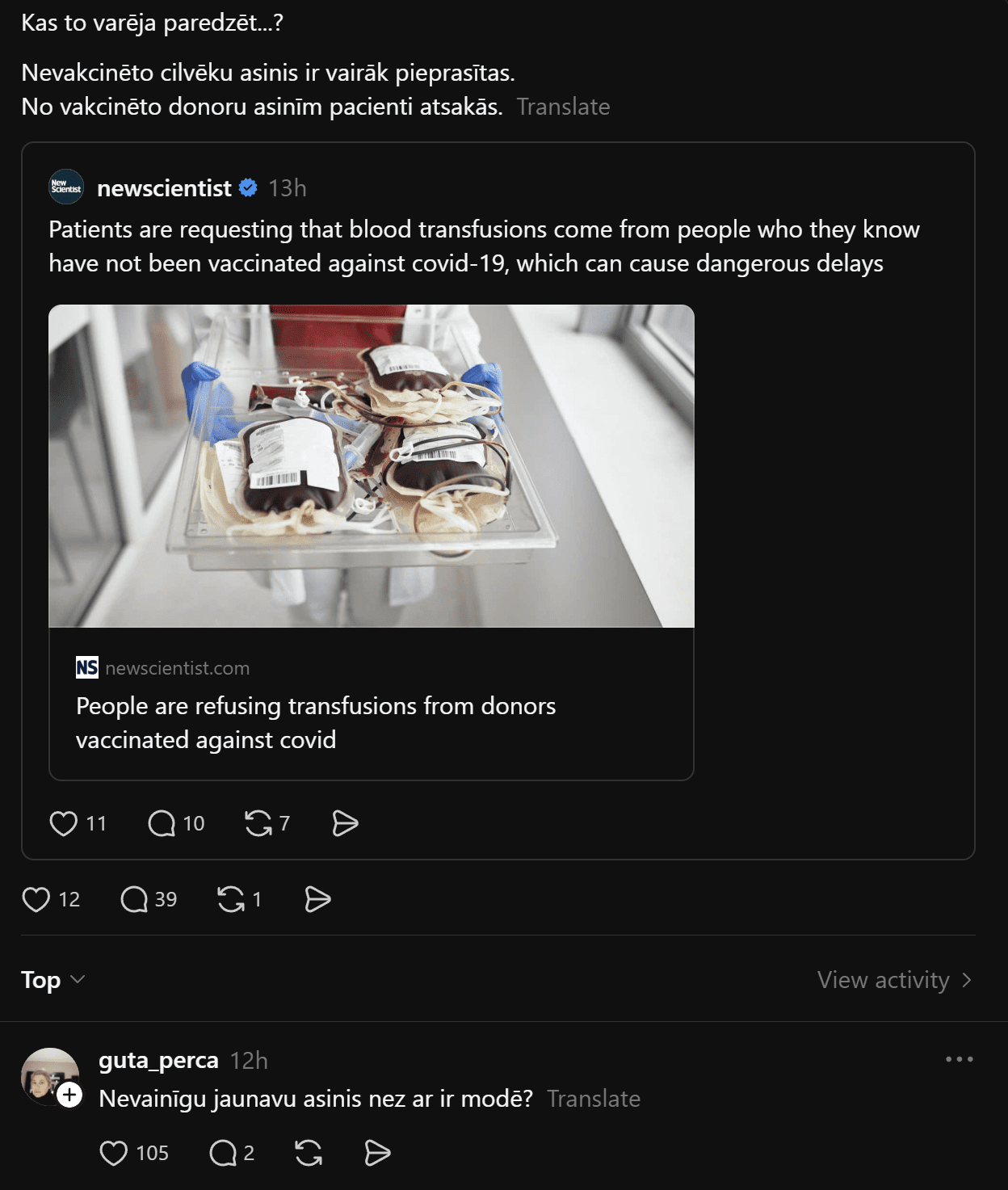Like the main post with 12 likes
This screenshot has width=1008, height=1190.
pos(36,899)
